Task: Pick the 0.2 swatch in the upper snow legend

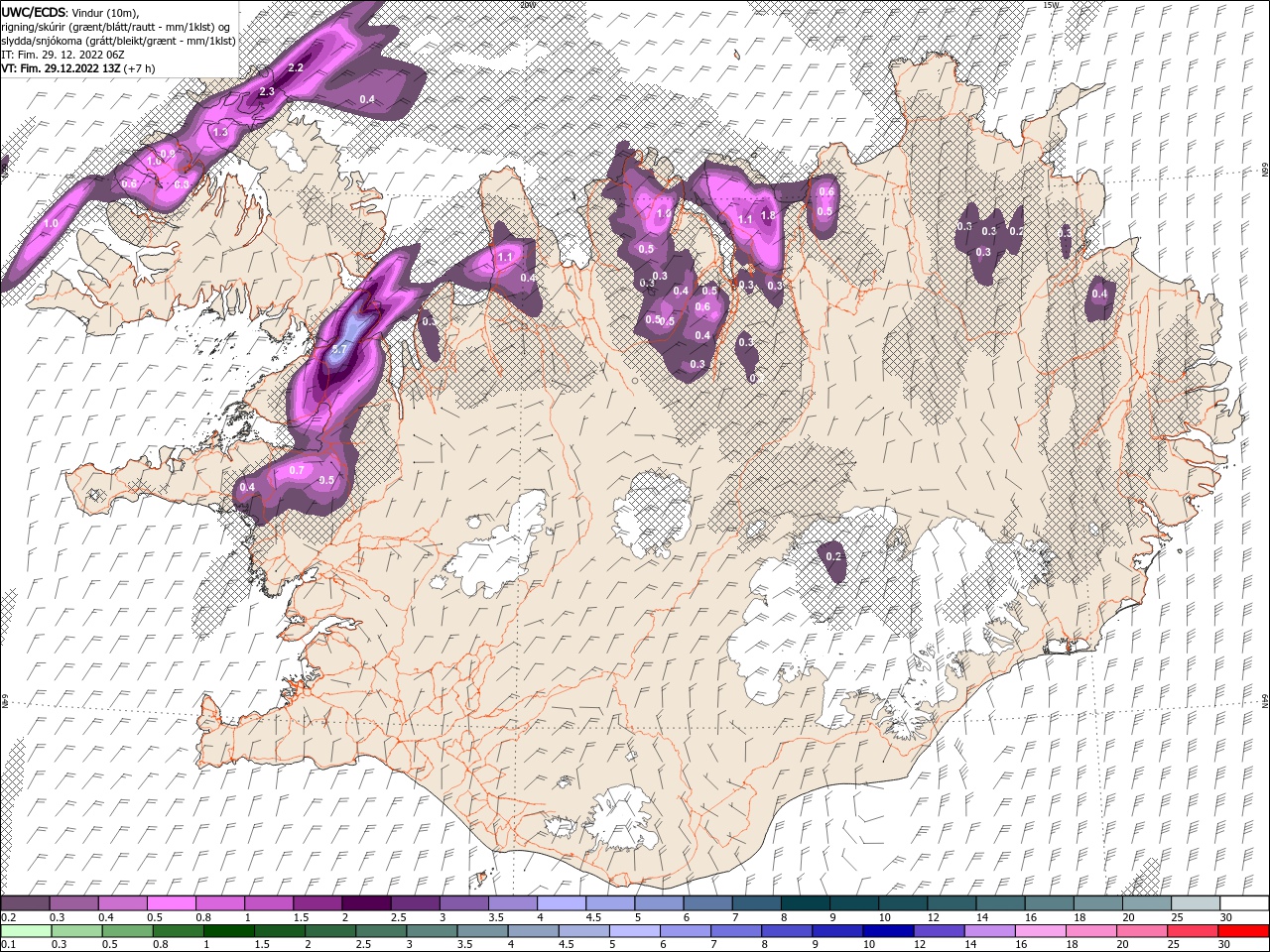Action: 25,903
